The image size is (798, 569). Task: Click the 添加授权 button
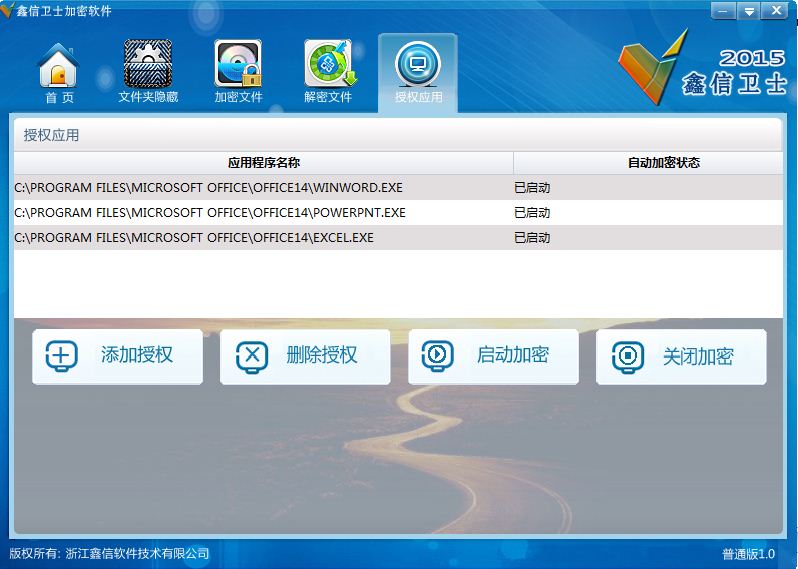(x=117, y=356)
